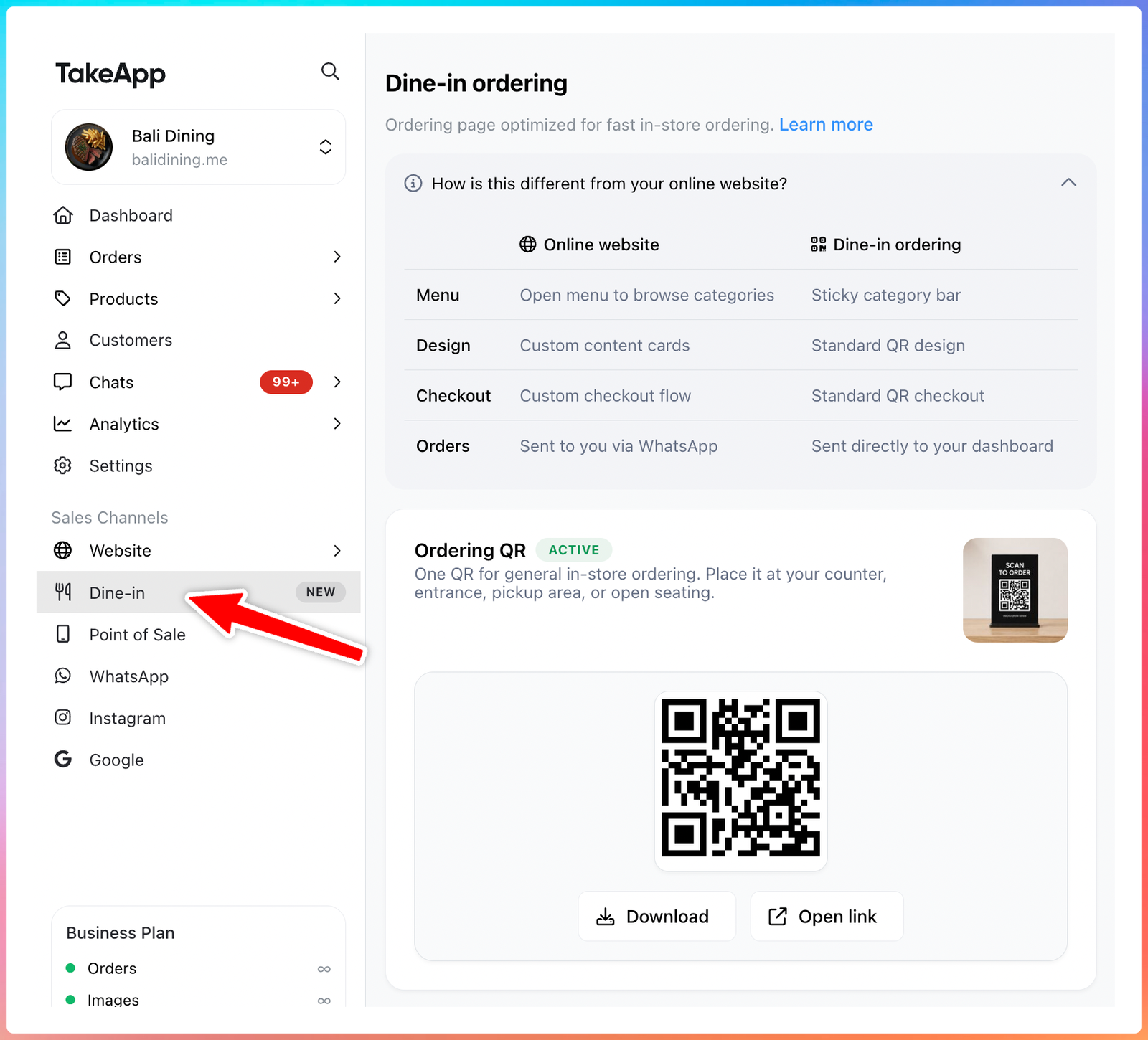This screenshot has height=1040, width=1148.
Task: Click the Google logo icon
Action: (63, 759)
